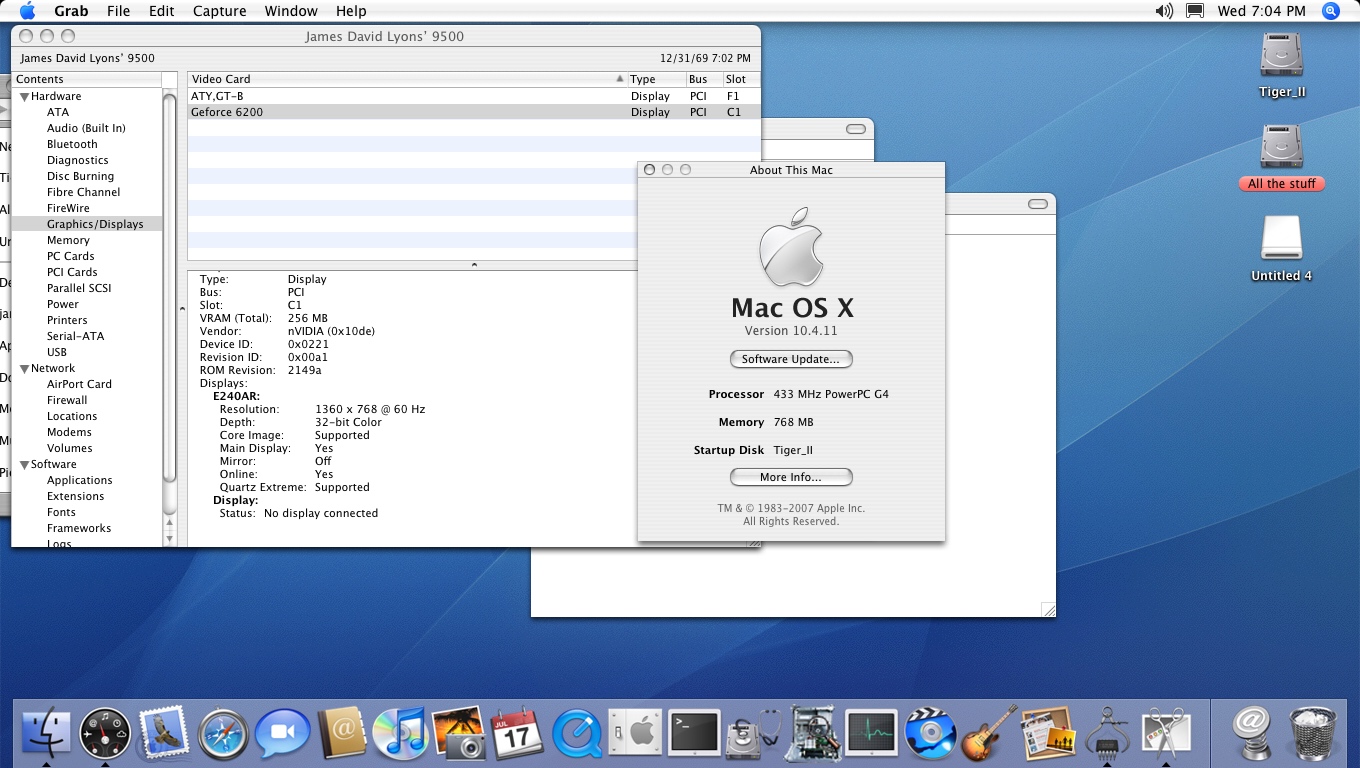Click the More Info button
Viewport: 1360px width, 768px height.
coord(791,477)
